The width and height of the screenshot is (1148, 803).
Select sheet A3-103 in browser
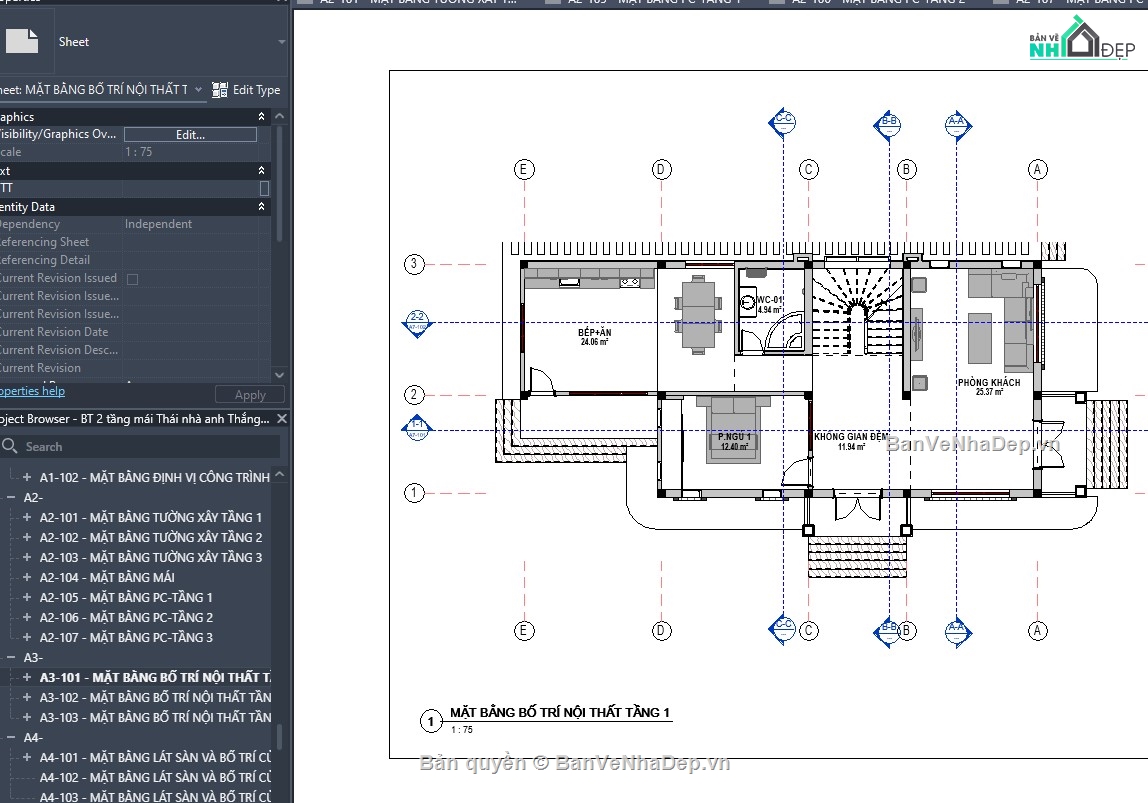[x=155, y=717]
